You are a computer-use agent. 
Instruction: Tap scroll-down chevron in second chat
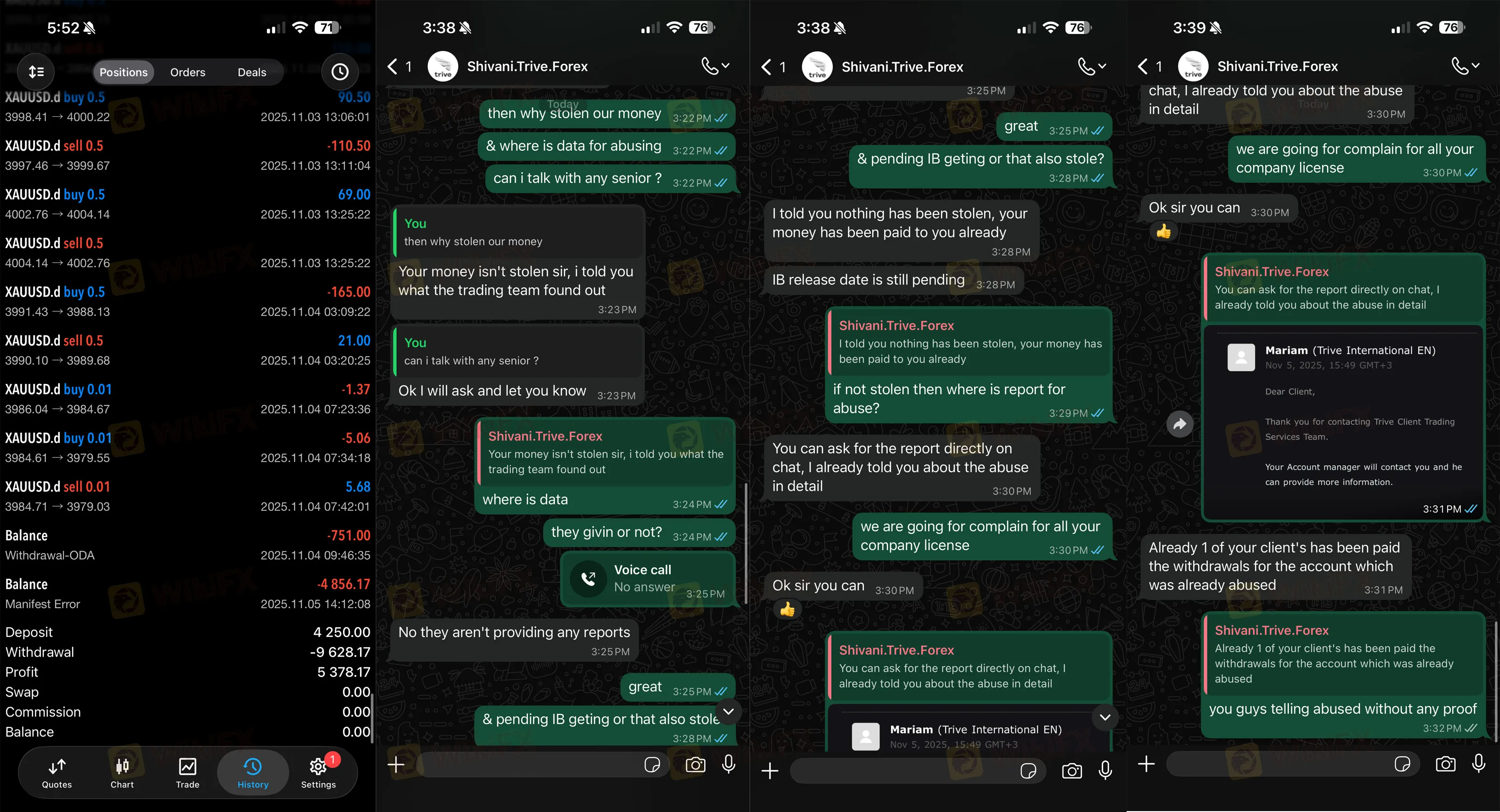pos(1105,717)
